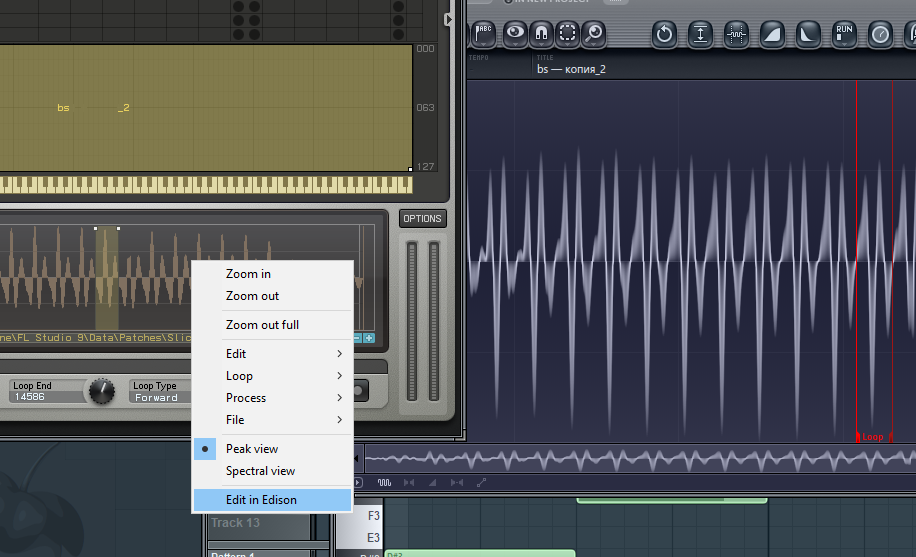Click the bowtie marker icon after the ramp icon

tap(457, 482)
